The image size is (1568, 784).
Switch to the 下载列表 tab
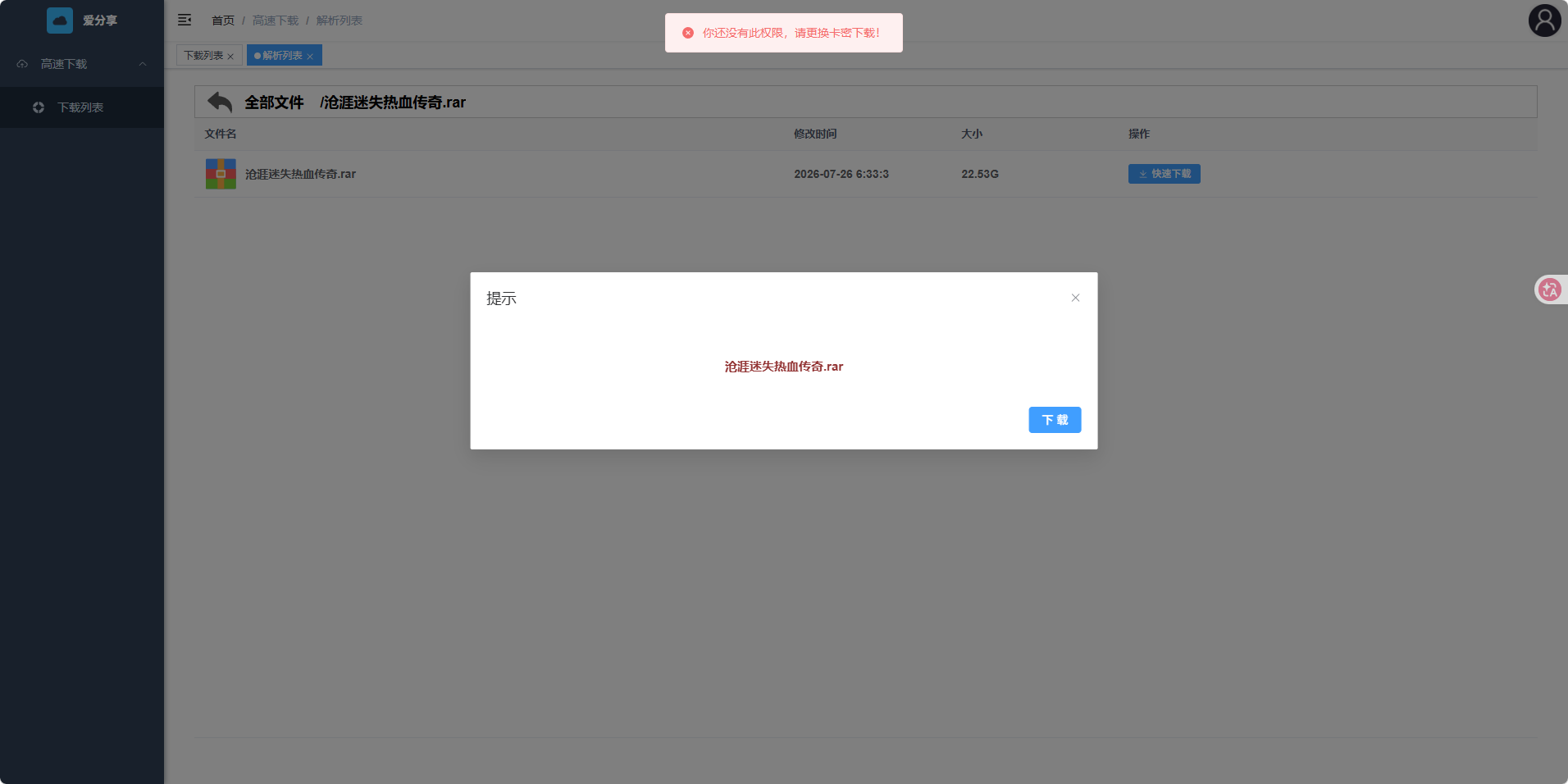tap(203, 55)
